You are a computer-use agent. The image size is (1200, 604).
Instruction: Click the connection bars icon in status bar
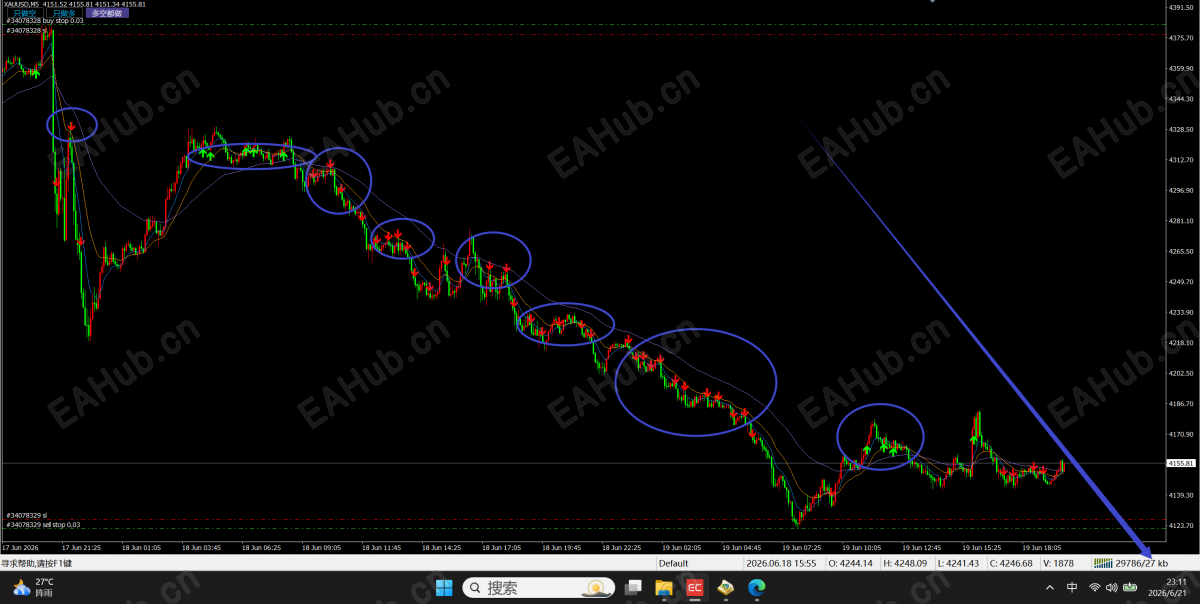(x=1103, y=563)
